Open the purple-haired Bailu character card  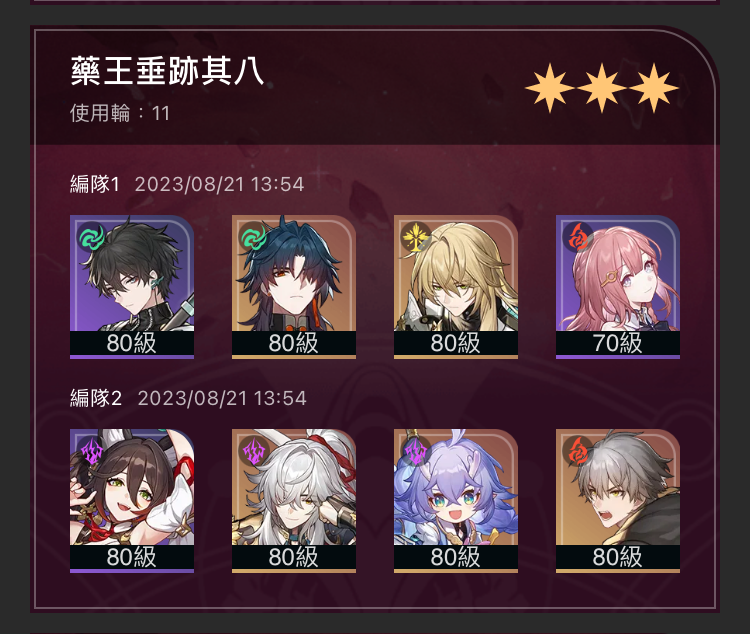pos(456,501)
